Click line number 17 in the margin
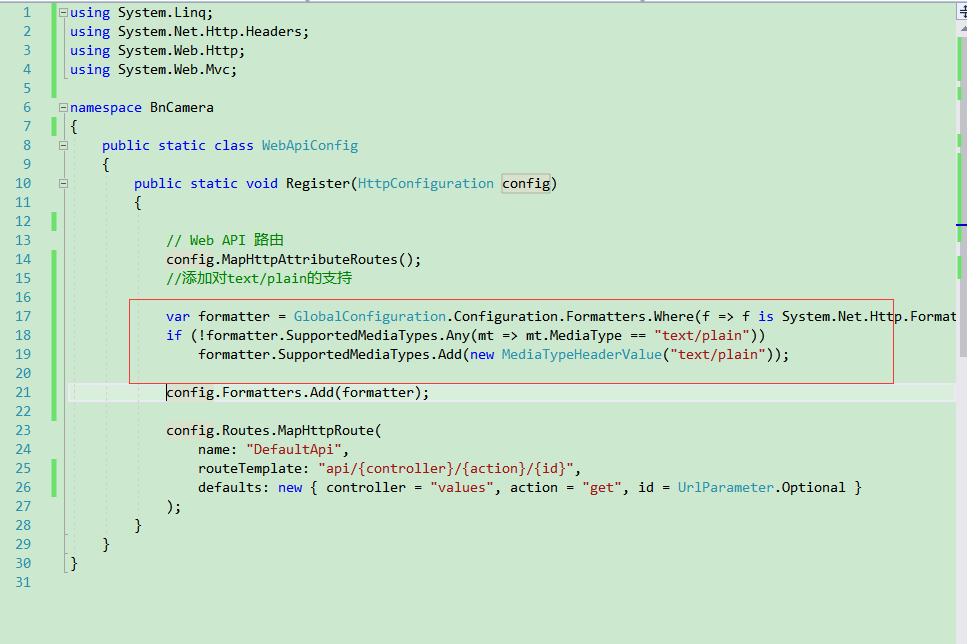Screen dimensions: 967x644 (23, 316)
